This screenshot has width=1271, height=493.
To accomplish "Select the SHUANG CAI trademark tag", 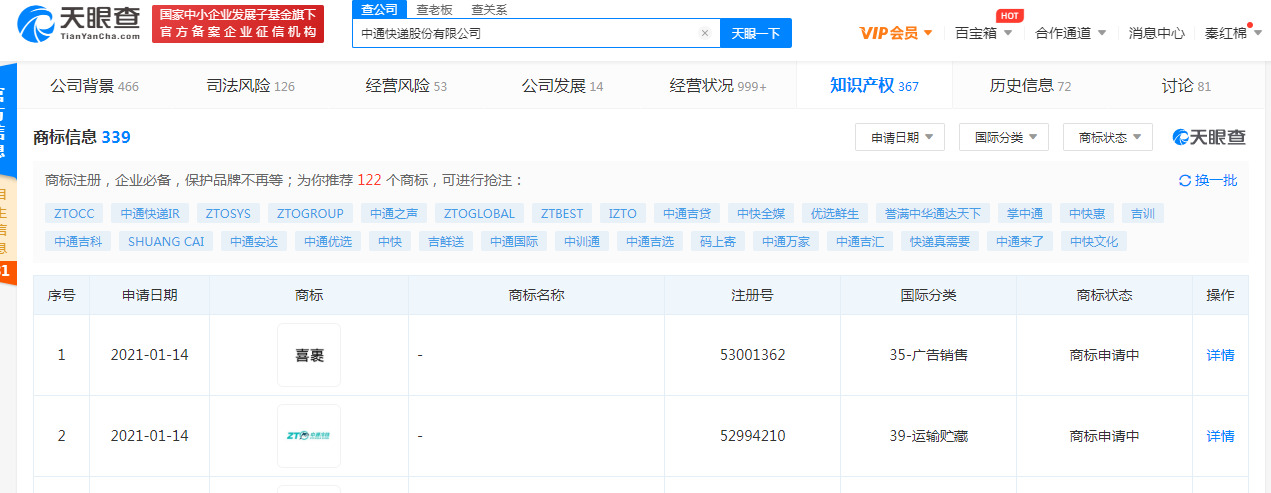I will 166,241.
